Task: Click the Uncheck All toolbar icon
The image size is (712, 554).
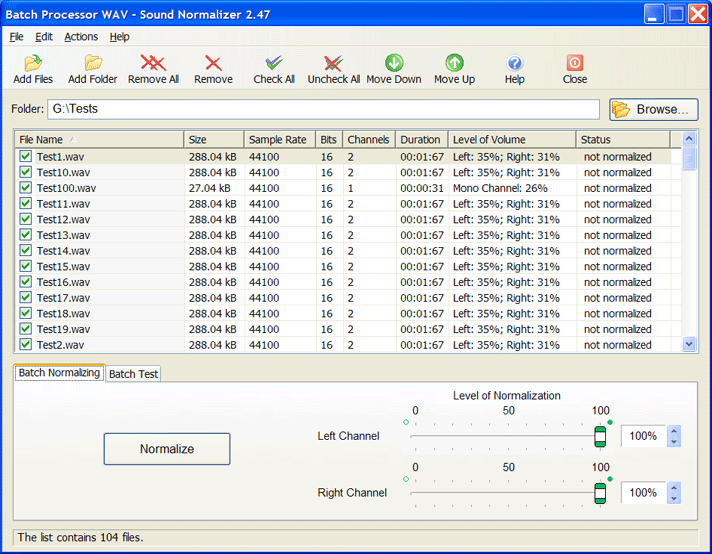Action: pos(333,63)
